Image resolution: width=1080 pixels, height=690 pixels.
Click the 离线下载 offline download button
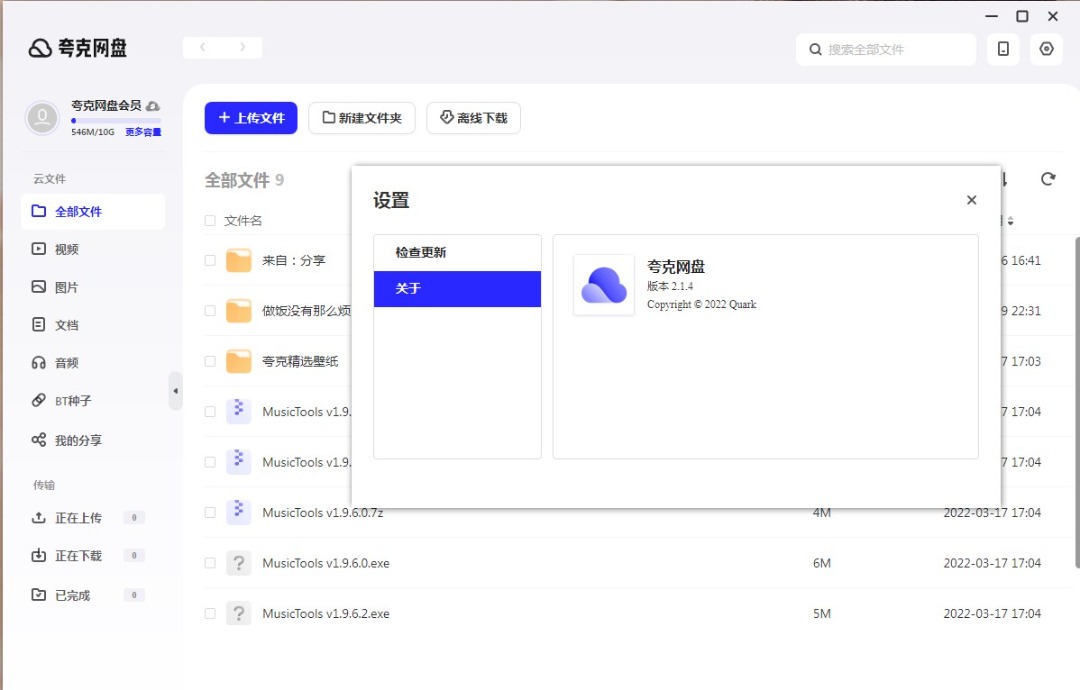(473, 118)
